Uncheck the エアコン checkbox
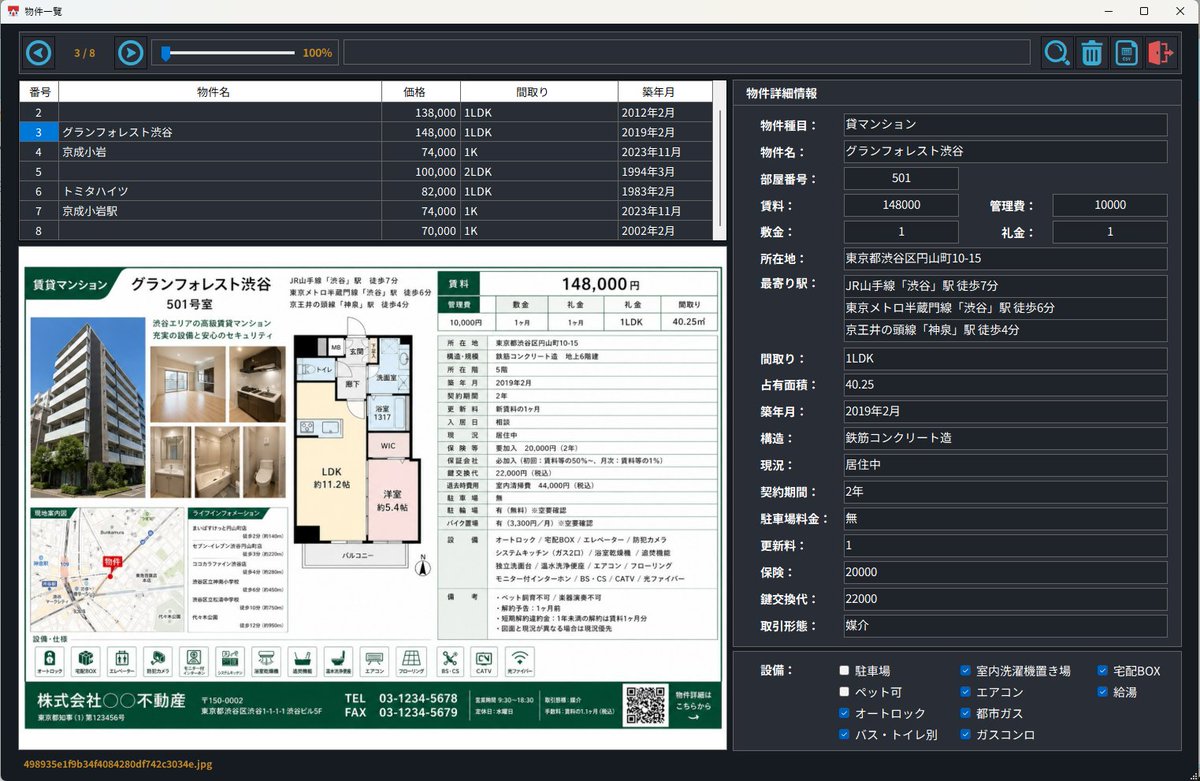Viewport: 1200px width, 781px height. tap(966, 692)
